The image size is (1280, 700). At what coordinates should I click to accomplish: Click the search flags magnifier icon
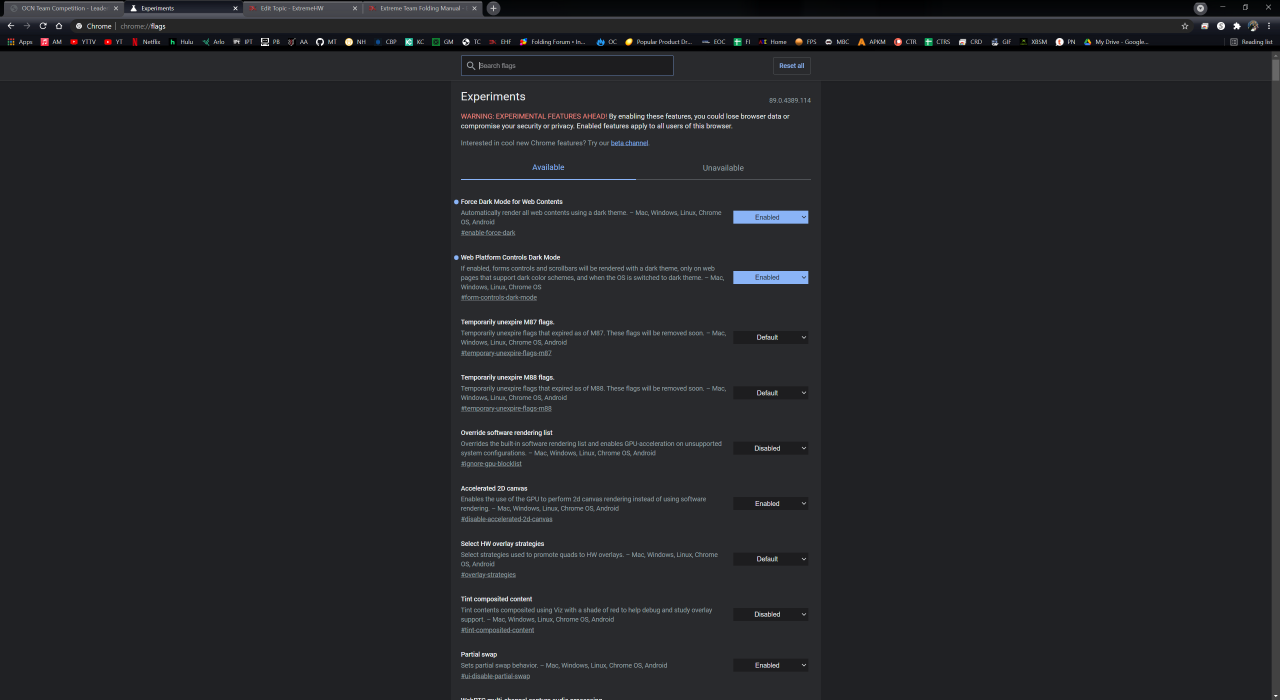470,65
